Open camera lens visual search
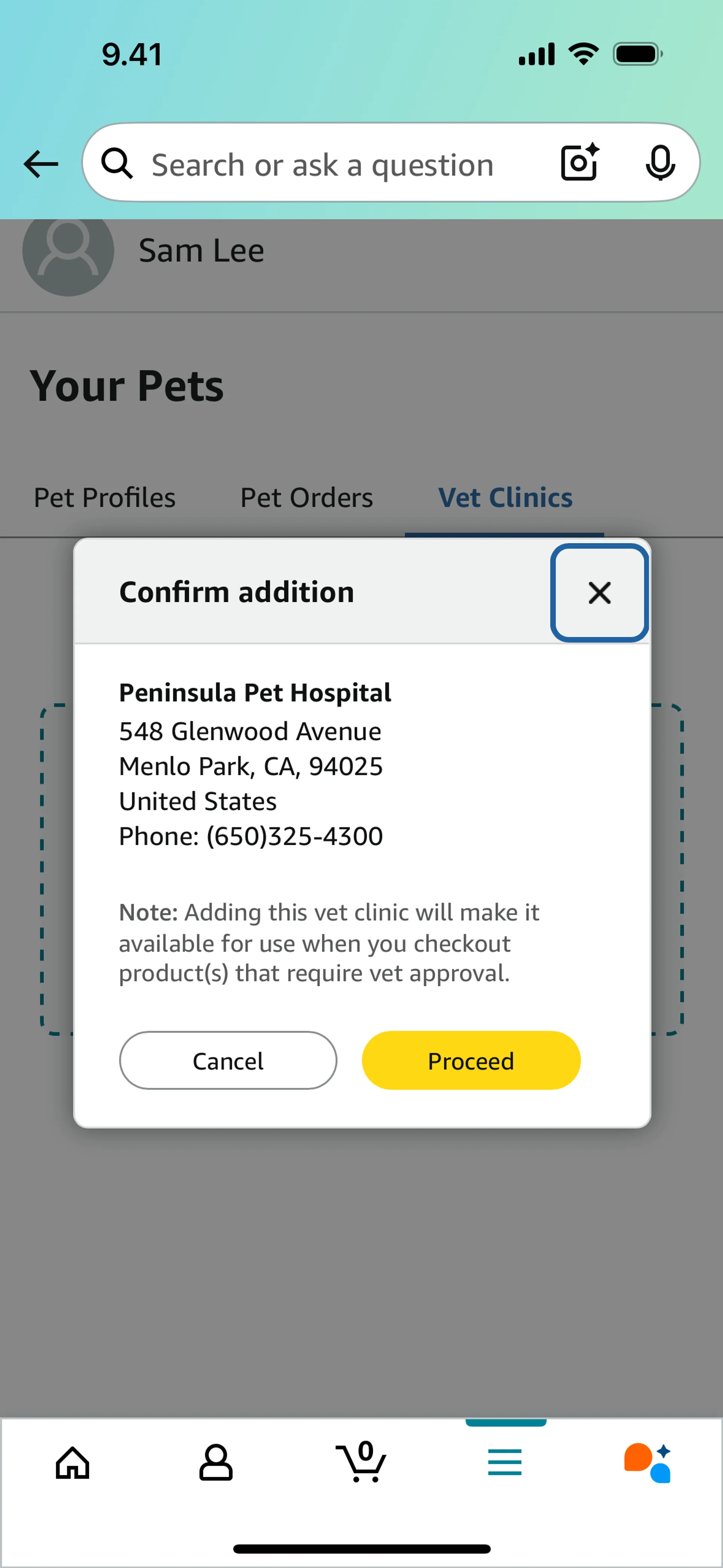 point(579,162)
